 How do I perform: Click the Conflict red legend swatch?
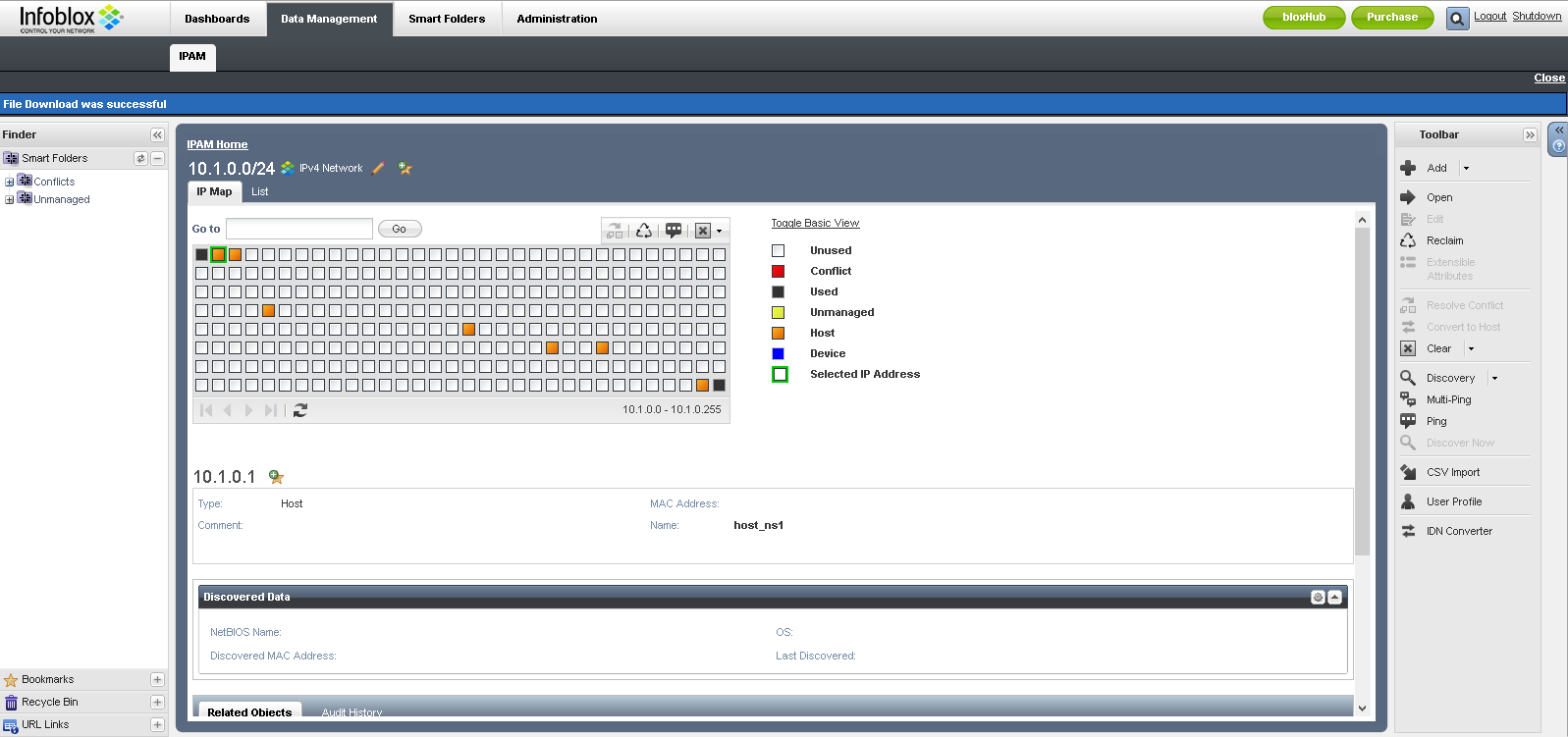(778, 271)
